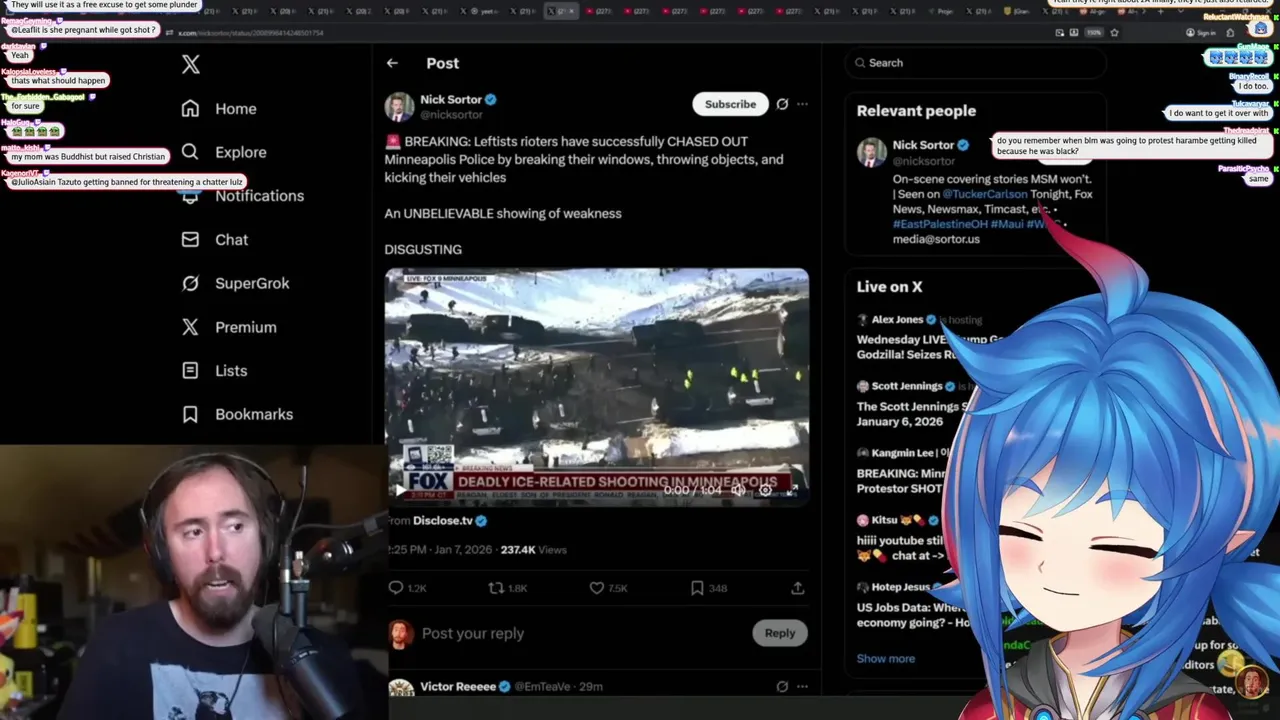Open SuperGrok in the sidebar
1280x720 pixels.
click(235, 283)
